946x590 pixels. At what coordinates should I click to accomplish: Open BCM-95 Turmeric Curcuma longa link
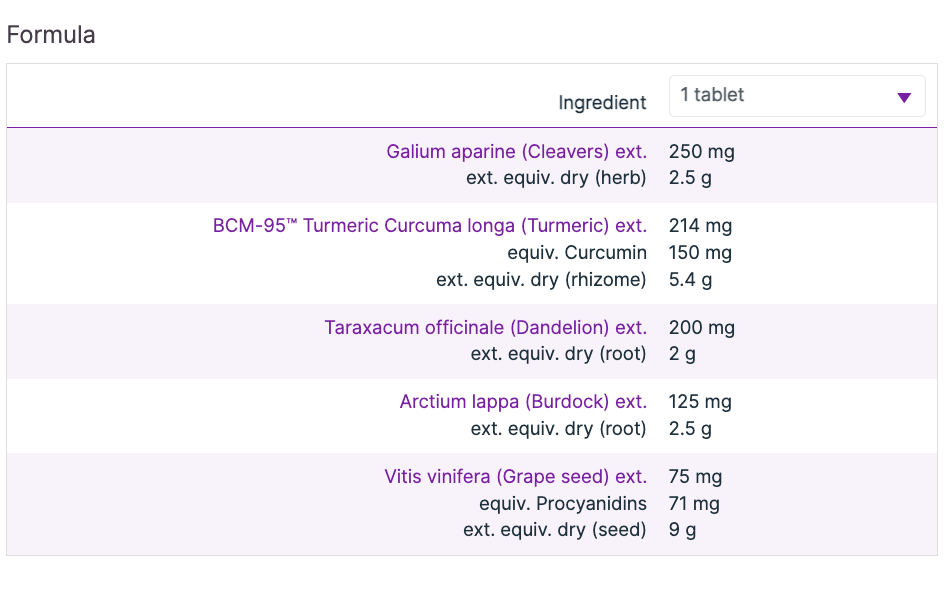click(x=429, y=226)
